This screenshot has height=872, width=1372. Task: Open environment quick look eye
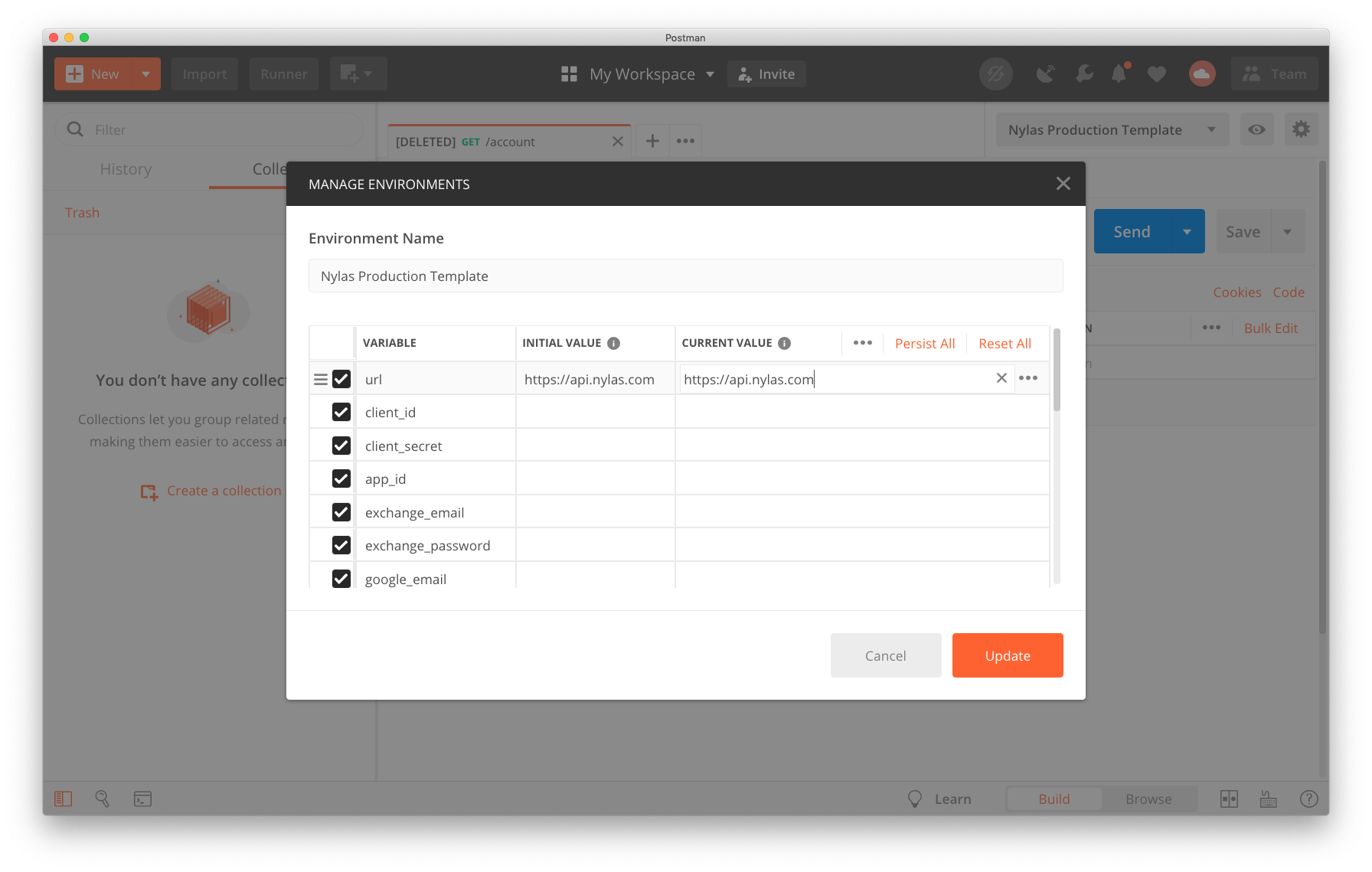tap(1256, 129)
